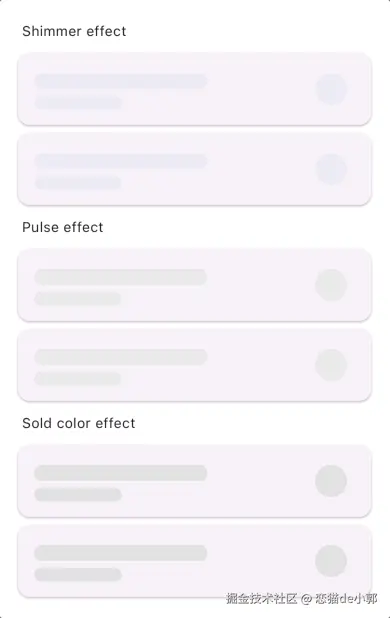Click the circular avatar placeholder in first Shimmer card
The height and width of the screenshot is (618, 390).
(331, 89)
